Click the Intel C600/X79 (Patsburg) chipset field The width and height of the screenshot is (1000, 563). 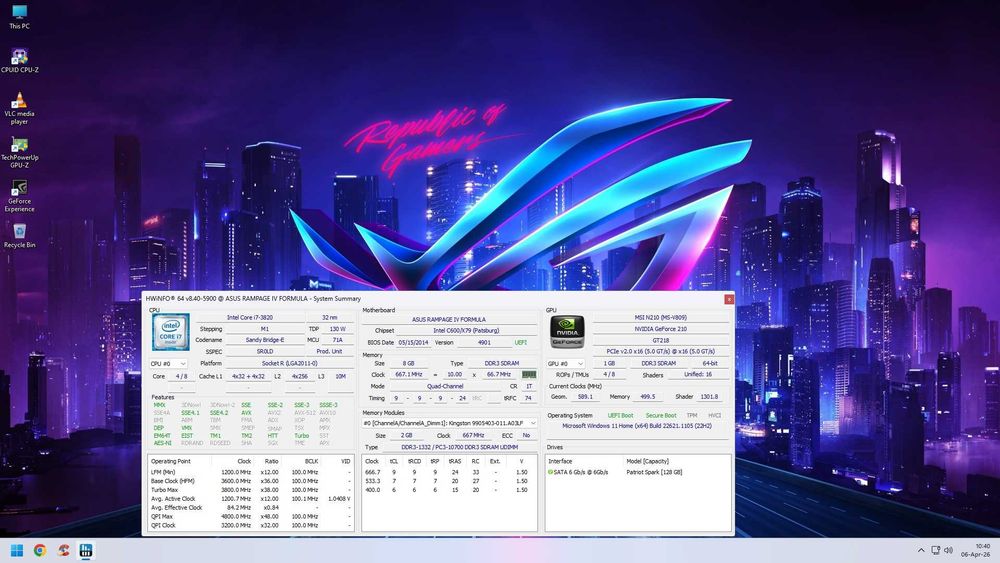pyautogui.click(x=466, y=330)
